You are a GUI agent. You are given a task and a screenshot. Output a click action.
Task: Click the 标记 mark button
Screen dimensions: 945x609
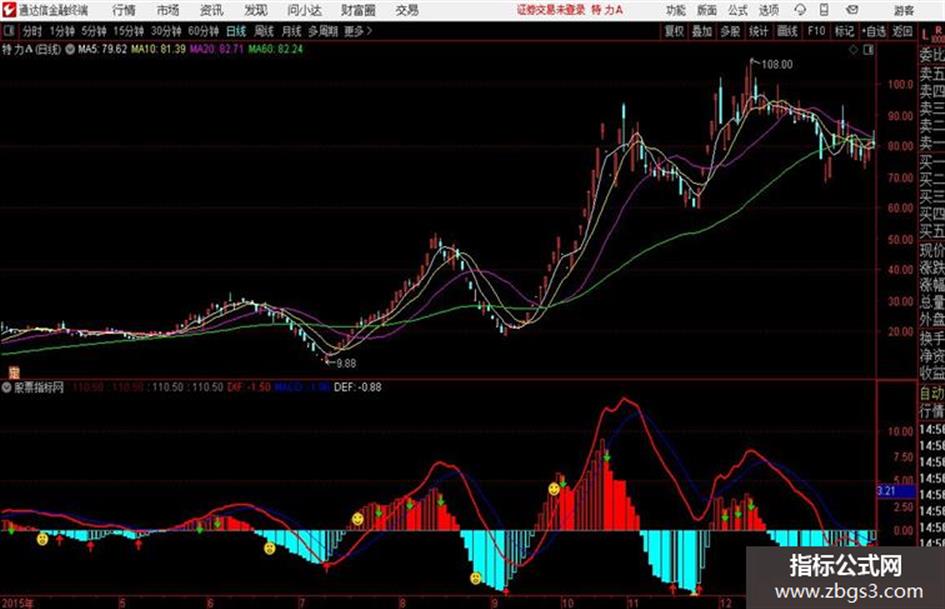click(x=844, y=31)
